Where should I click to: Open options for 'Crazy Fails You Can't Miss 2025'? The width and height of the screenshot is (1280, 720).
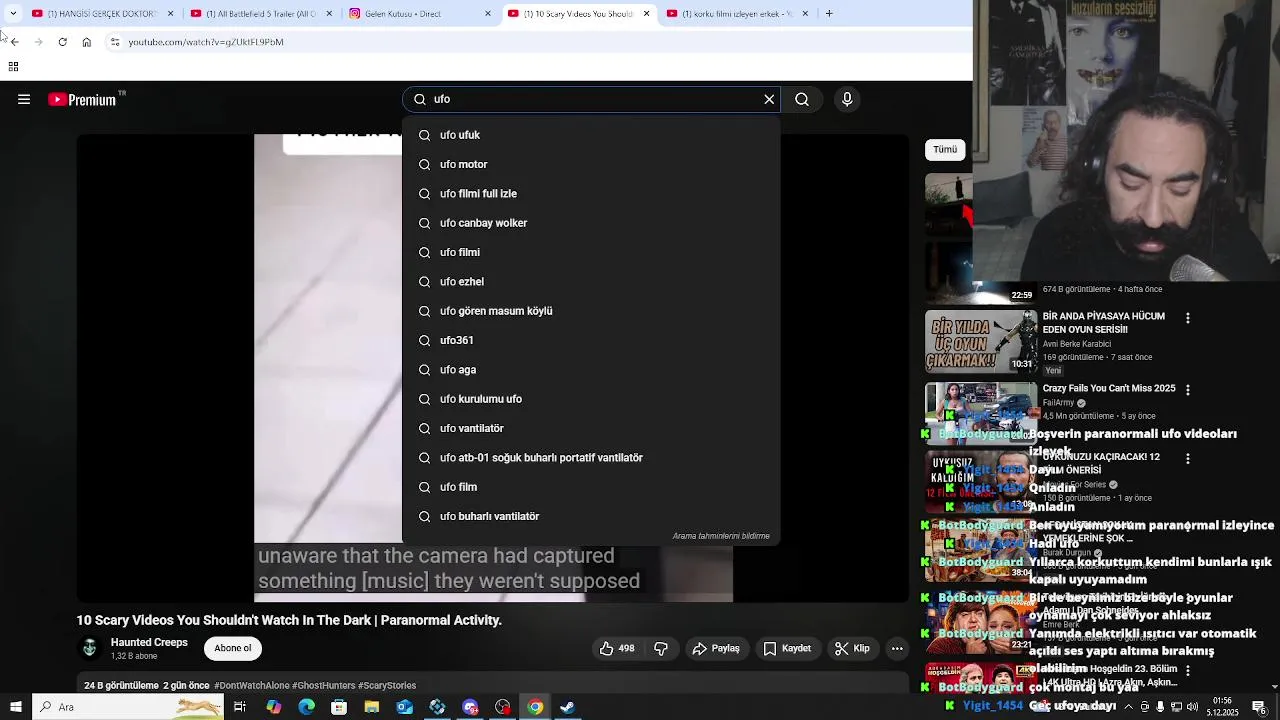click(x=1188, y=390)
